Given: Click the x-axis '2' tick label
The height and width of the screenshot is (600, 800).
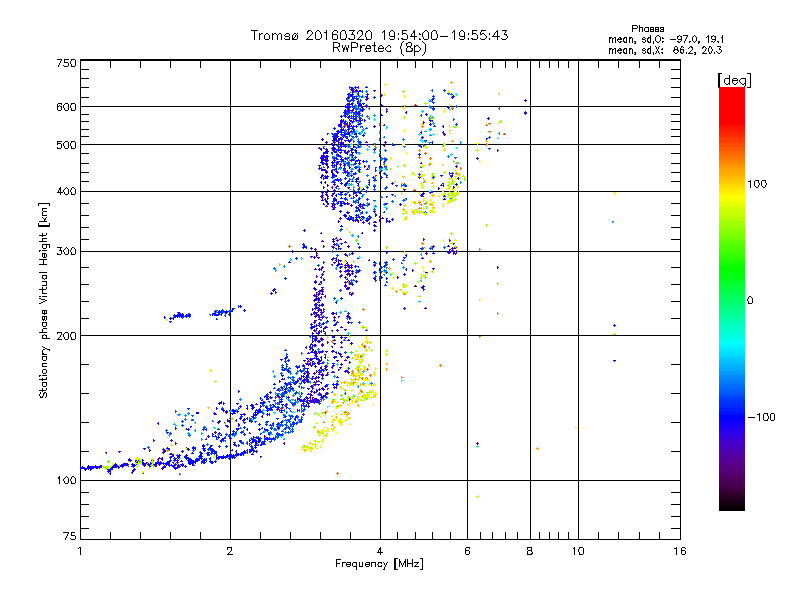Looking at the screenshot, I should point(230,551).
